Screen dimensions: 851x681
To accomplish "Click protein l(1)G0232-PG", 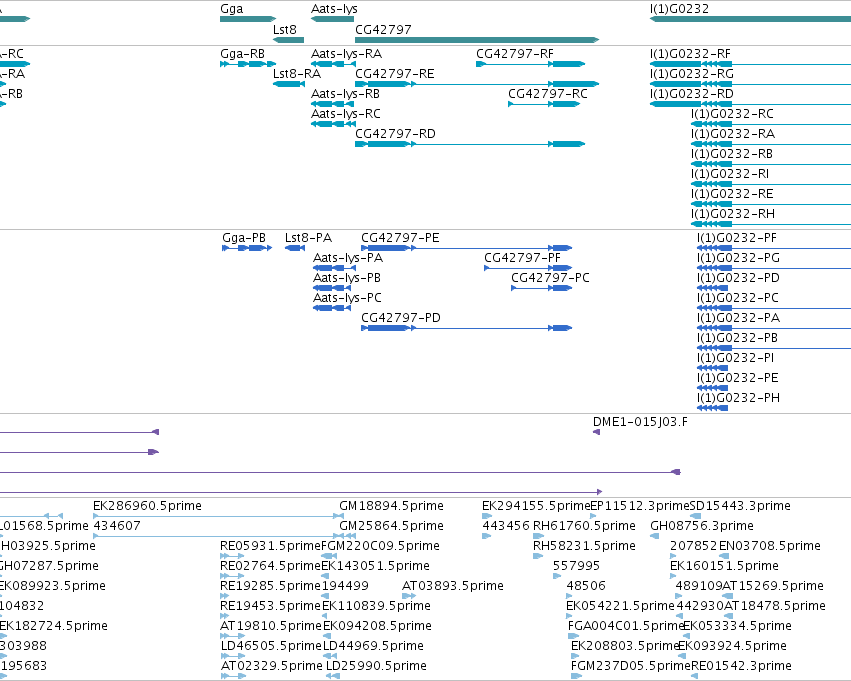I will (774, 268).
